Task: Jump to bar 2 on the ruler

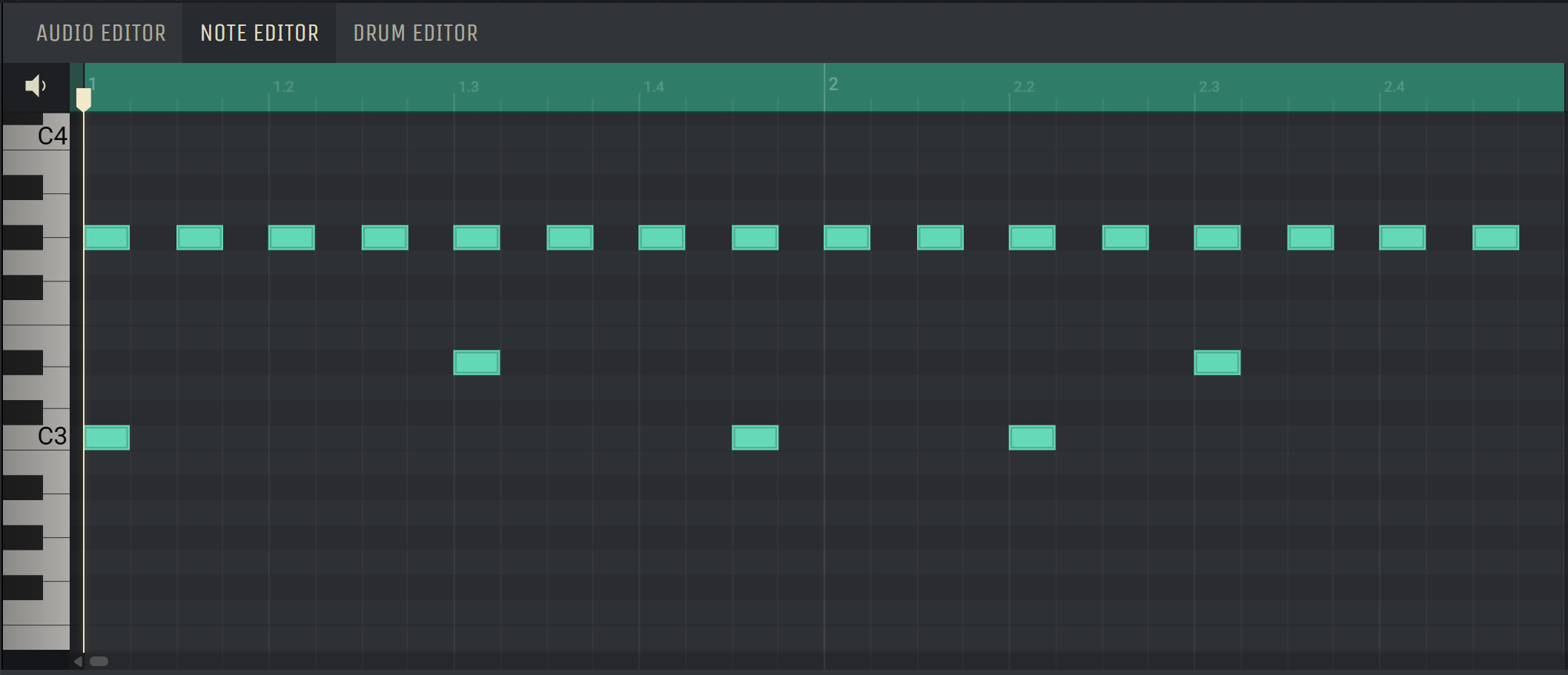Action: click(833, 84)
